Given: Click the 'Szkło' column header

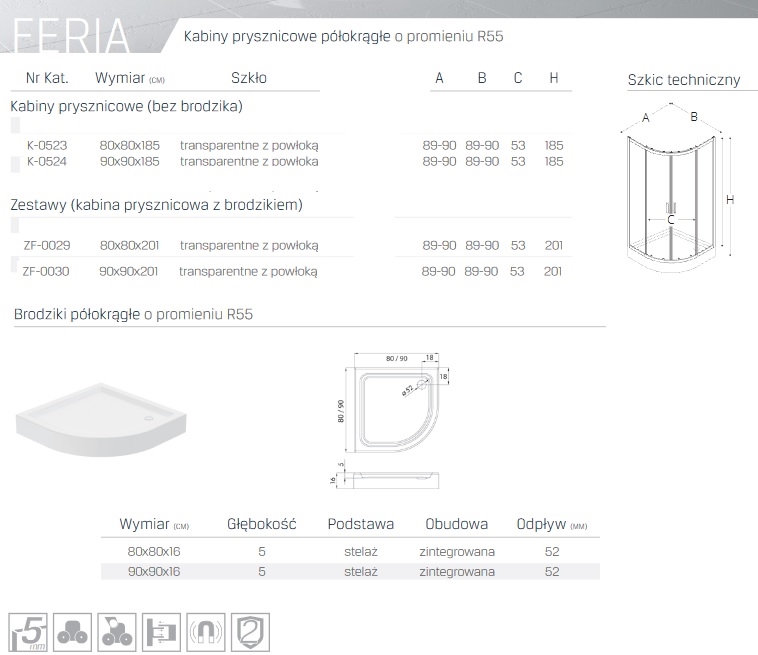Looking at the screenshot, I should [x=249, y=78].
